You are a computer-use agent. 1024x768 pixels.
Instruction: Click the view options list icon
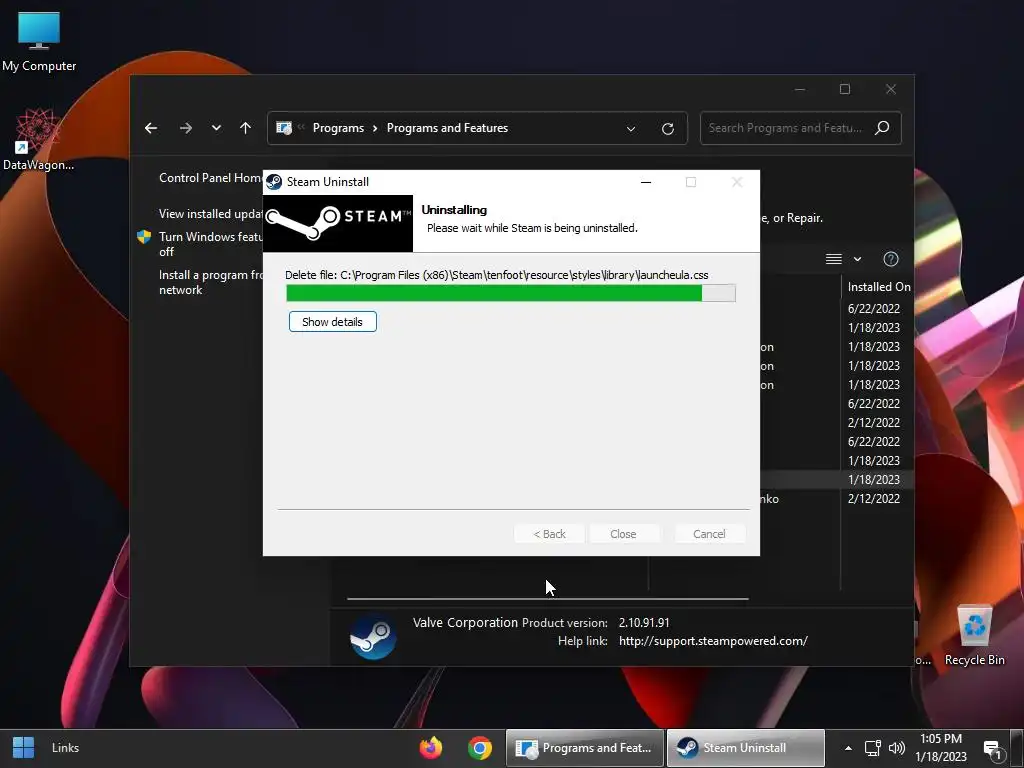coord(833,259)
